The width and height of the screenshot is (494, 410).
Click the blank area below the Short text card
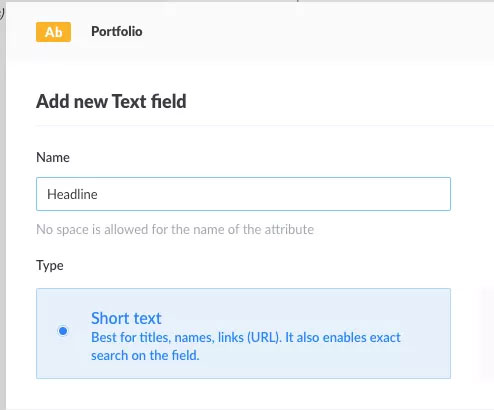point(243,395)
